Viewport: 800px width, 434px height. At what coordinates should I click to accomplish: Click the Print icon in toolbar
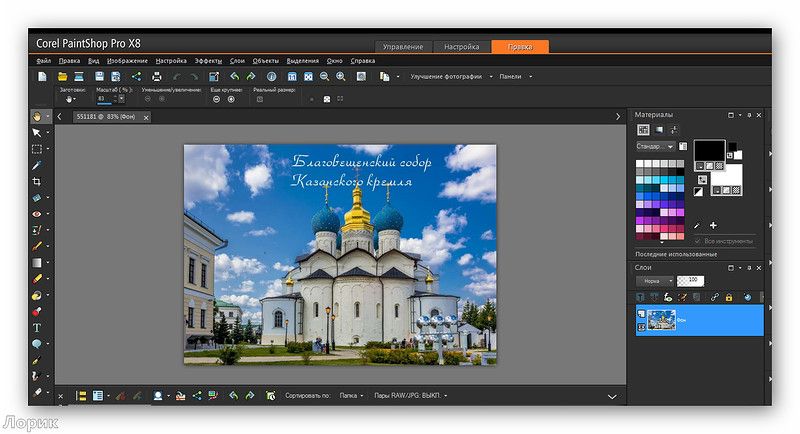(x=156, y=76)
